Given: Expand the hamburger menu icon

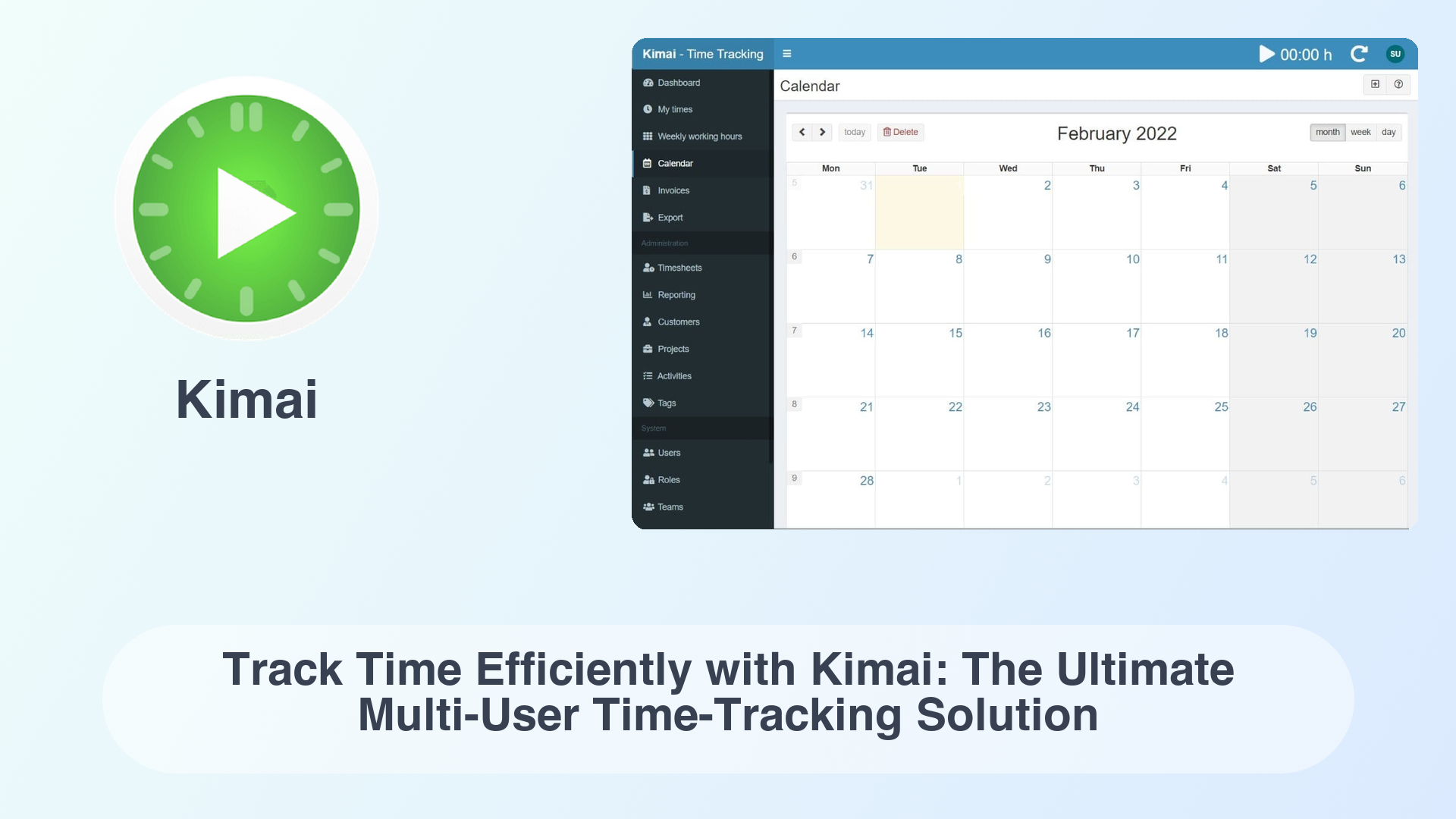Looking at the screenshot, I should point(787,54).
